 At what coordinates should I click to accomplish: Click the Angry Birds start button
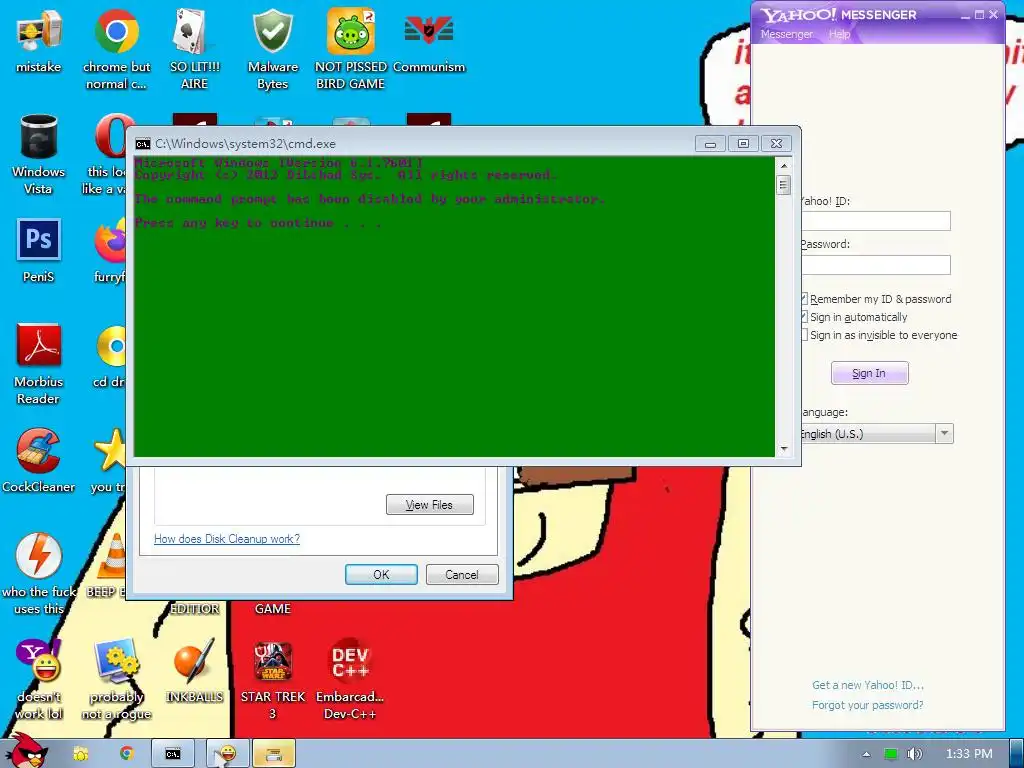[x=26, y=751]
